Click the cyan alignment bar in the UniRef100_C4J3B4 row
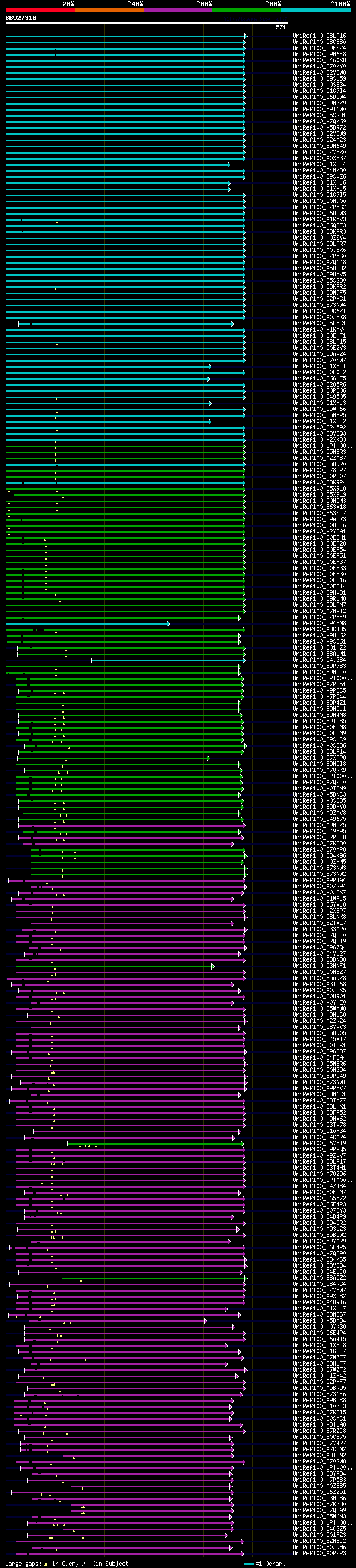Viewport: 356px width, 1568px height. click(168, 660)
